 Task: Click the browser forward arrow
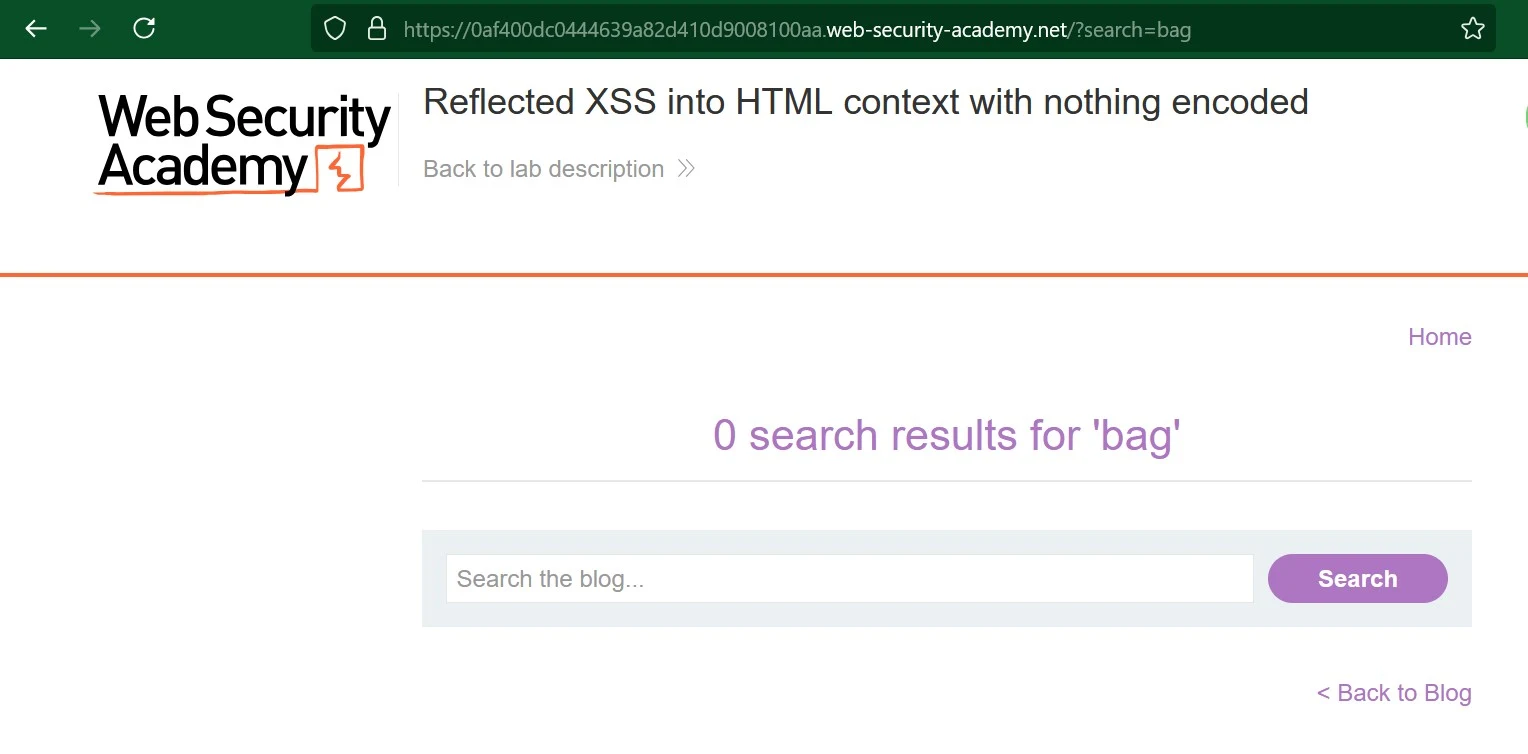90,29
